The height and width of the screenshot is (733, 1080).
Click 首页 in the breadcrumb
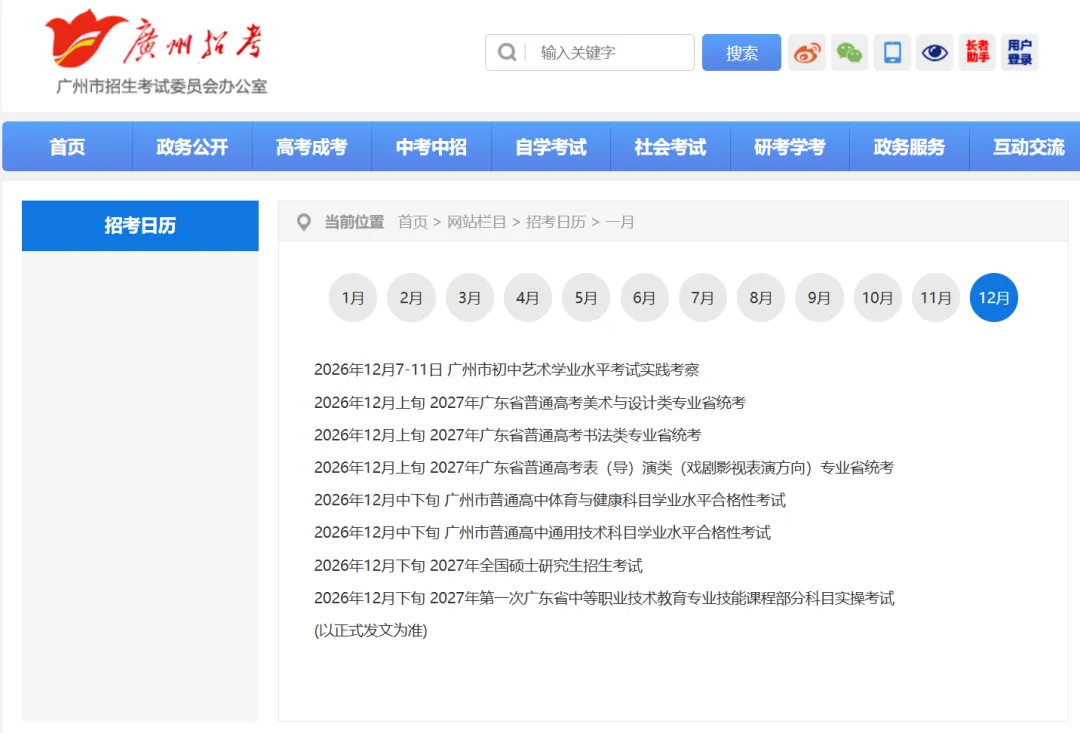point(413,222)
